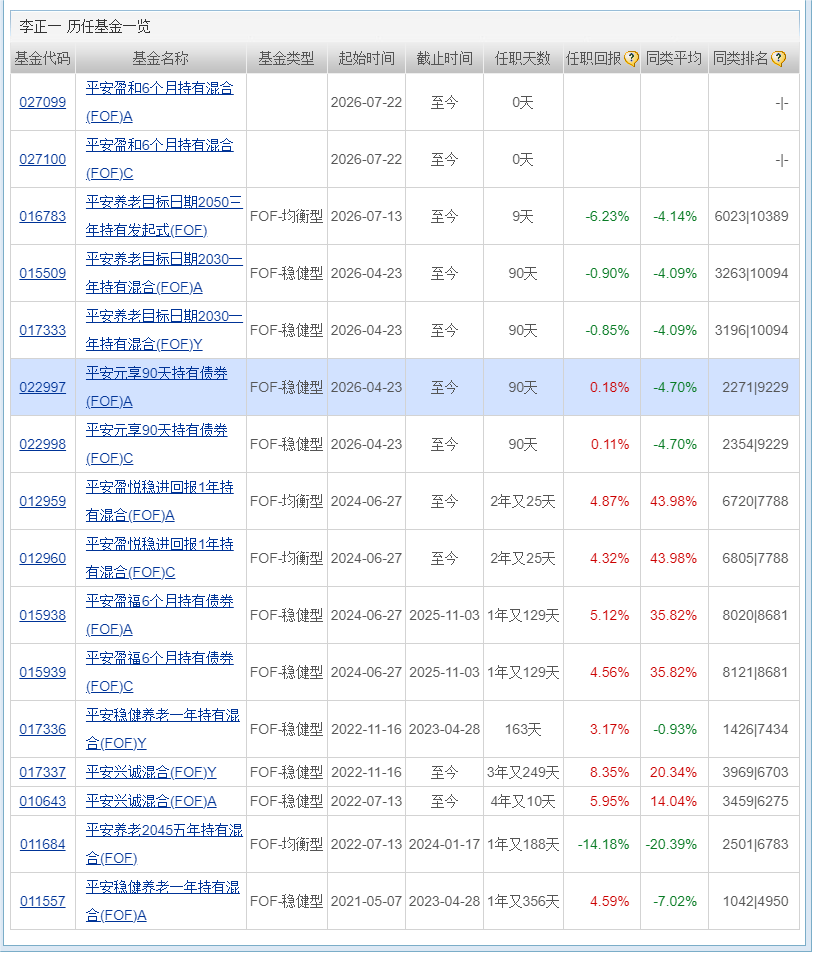Select the 8.35% return value for 017337
The image size is (815, 955).
click(x=610, y=772)
